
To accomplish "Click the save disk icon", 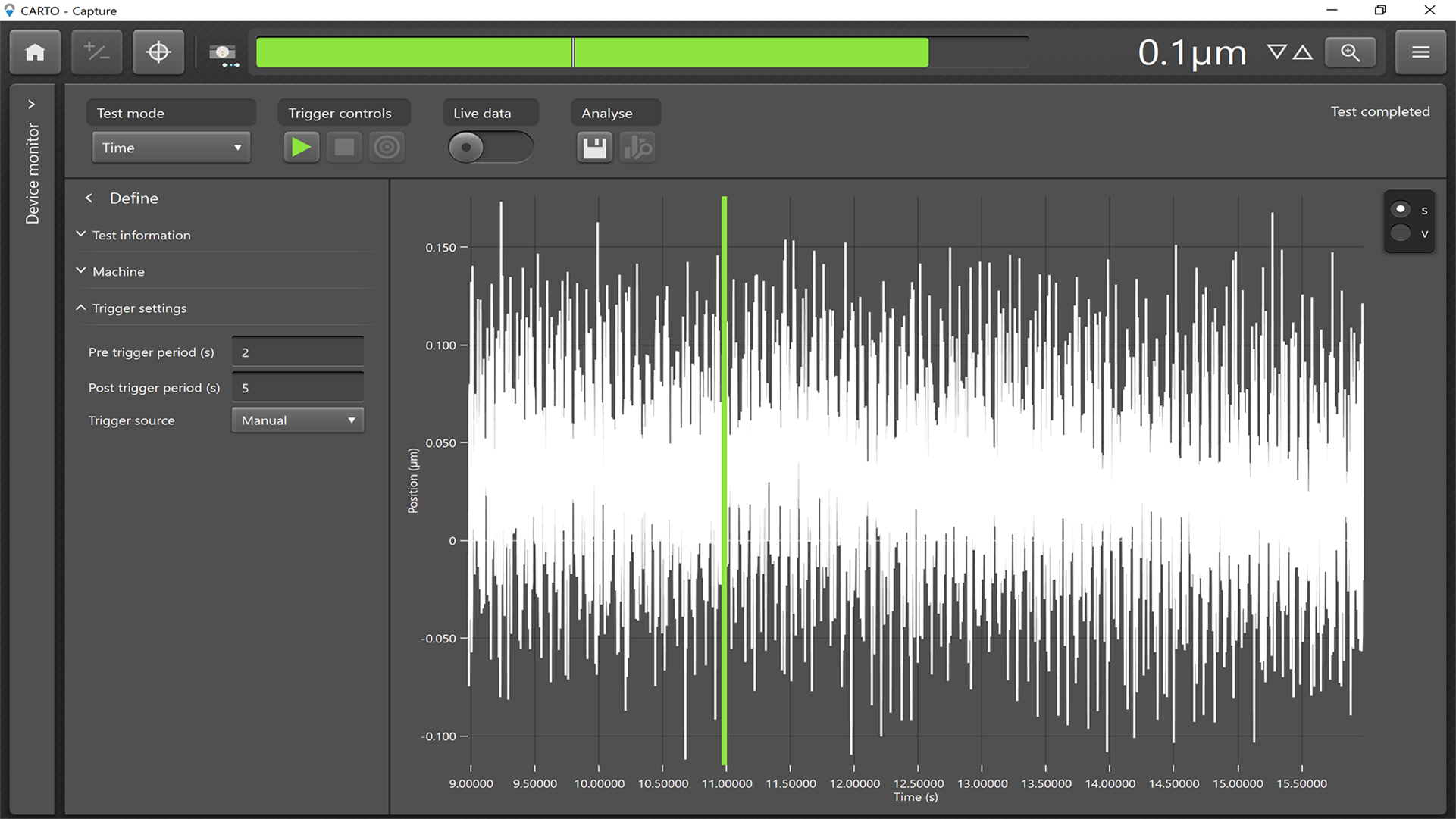I will (x=594, y=147).
